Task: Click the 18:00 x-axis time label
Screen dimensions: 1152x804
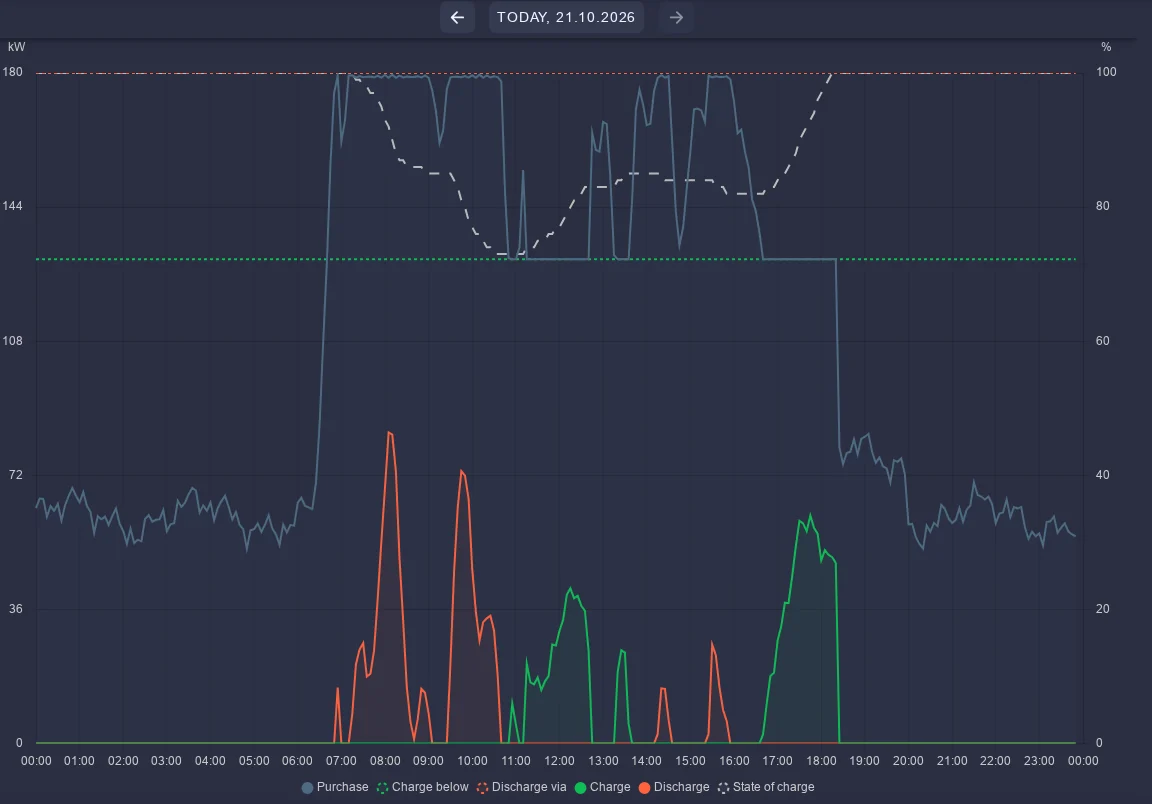Action: pyautogui.click(x=821, y=761)
